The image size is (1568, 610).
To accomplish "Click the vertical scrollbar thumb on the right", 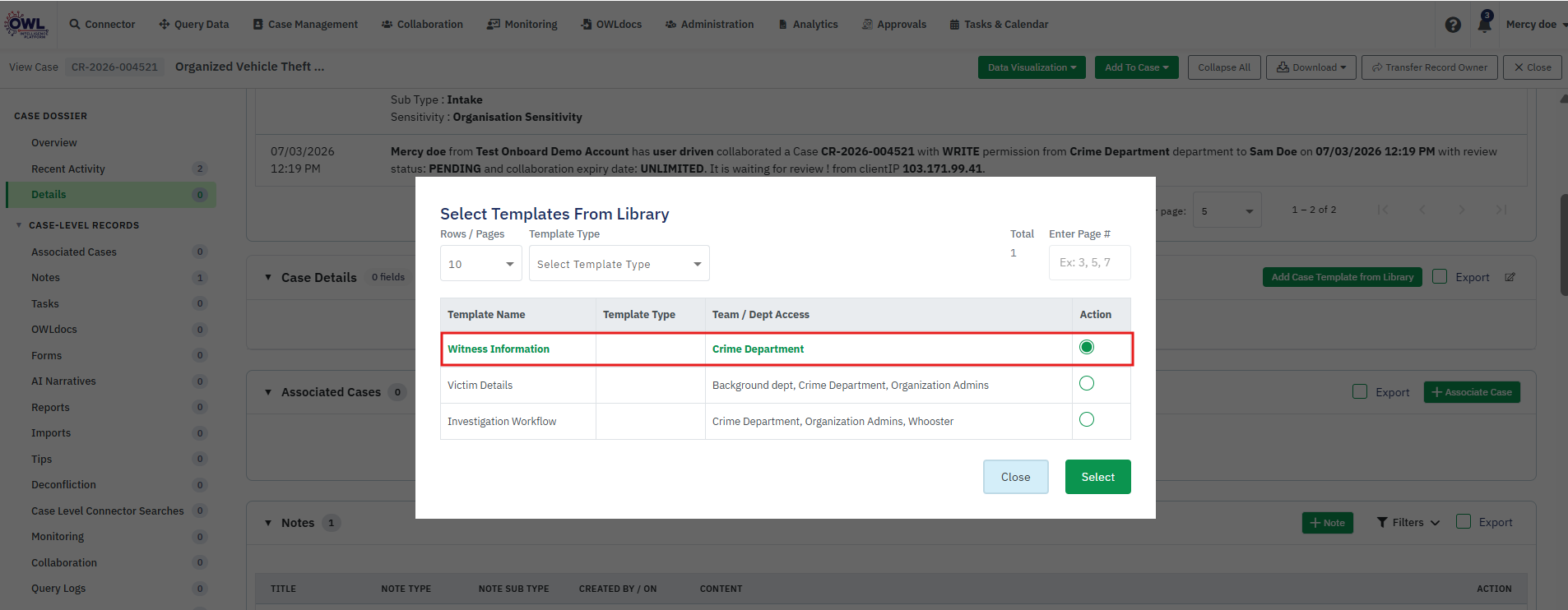I will [x=1563, y=244].
